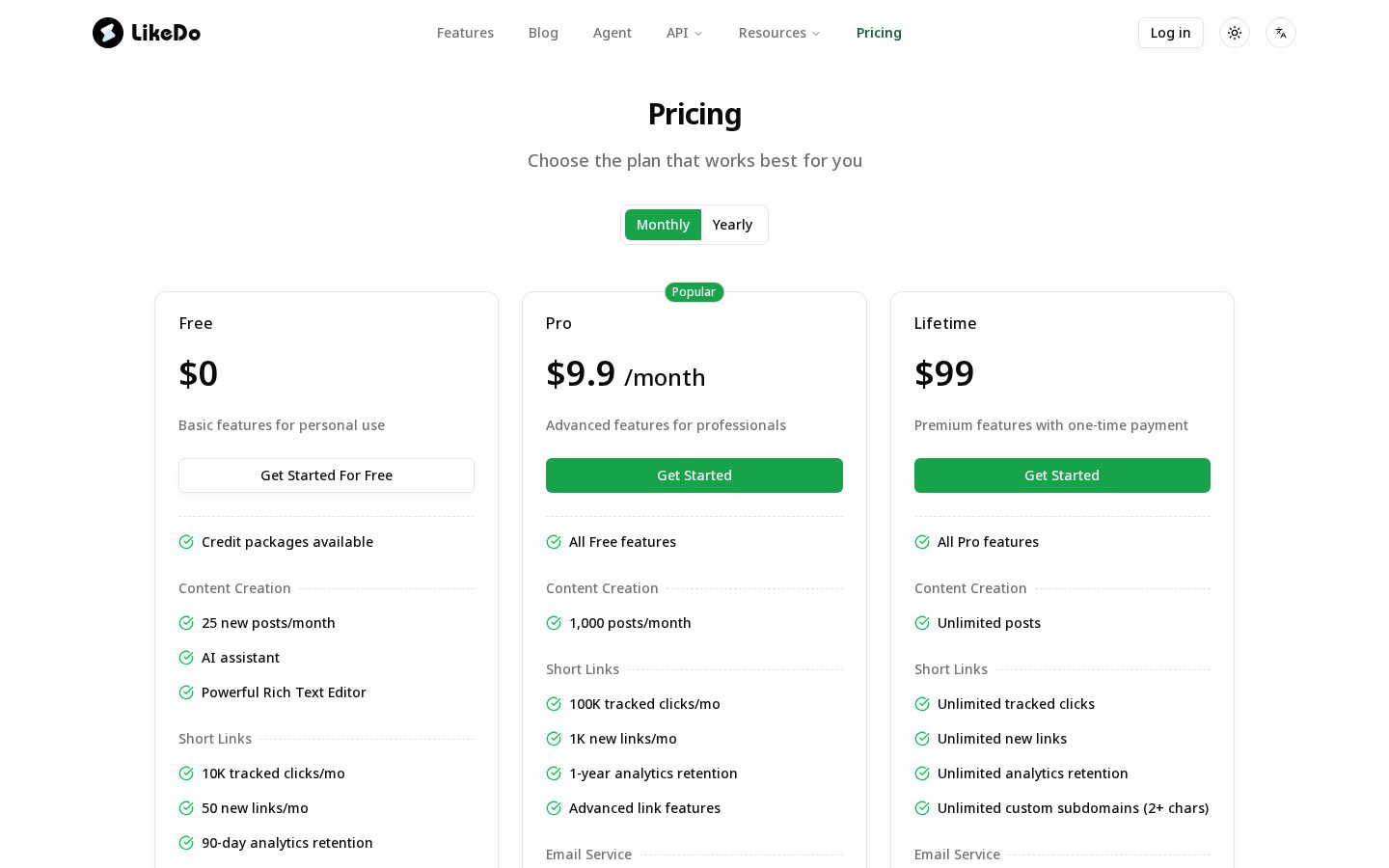
Task: Go to the Blog page
Action: [543, 33]
